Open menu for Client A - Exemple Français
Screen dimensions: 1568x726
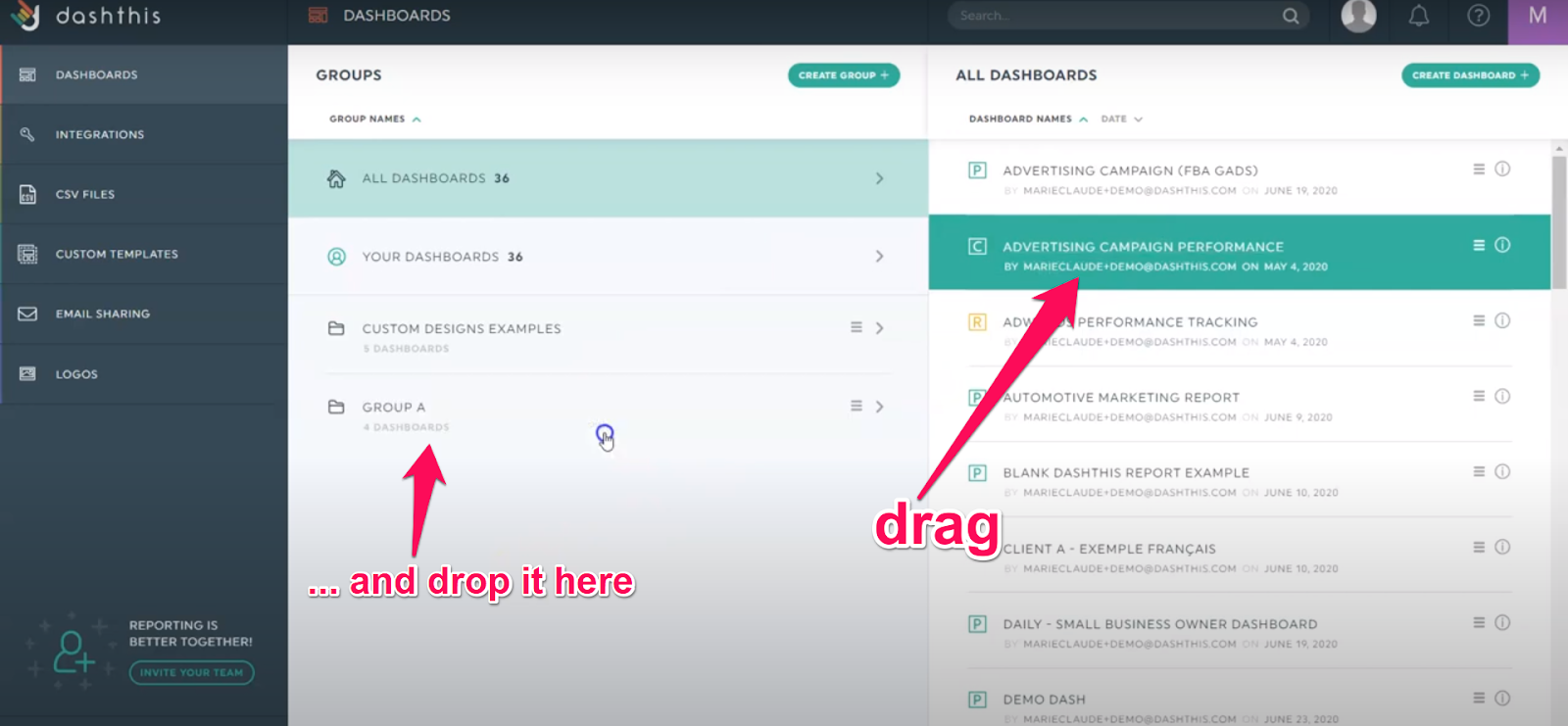pyautogui.click(x=1479, y=547)
